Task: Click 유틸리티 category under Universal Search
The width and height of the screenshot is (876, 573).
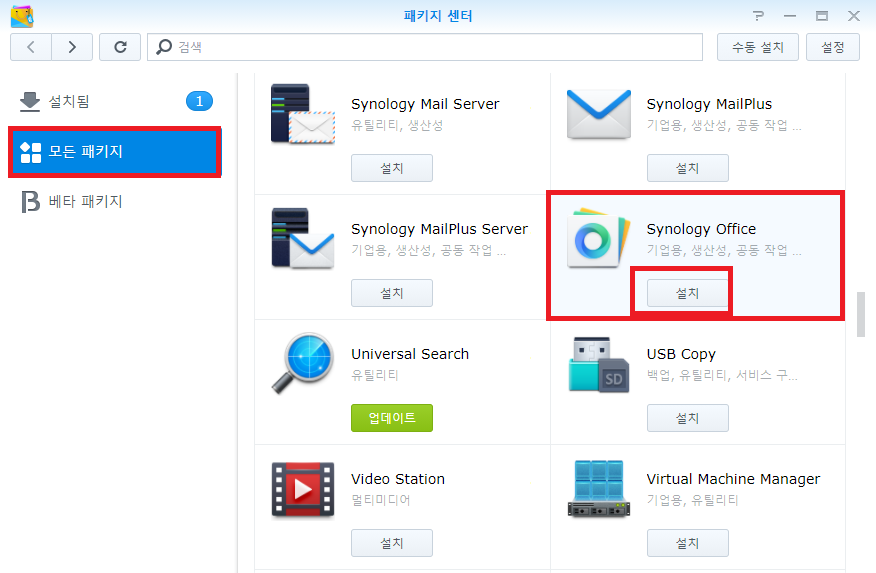Action: pos(374,375)
